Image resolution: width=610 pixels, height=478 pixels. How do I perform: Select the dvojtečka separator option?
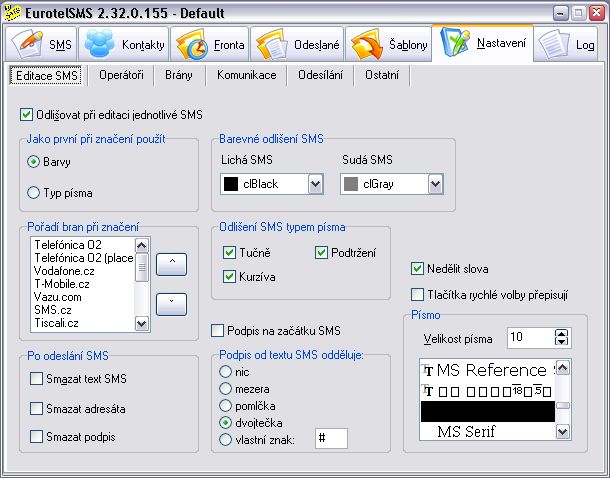(x=225, y=422)
